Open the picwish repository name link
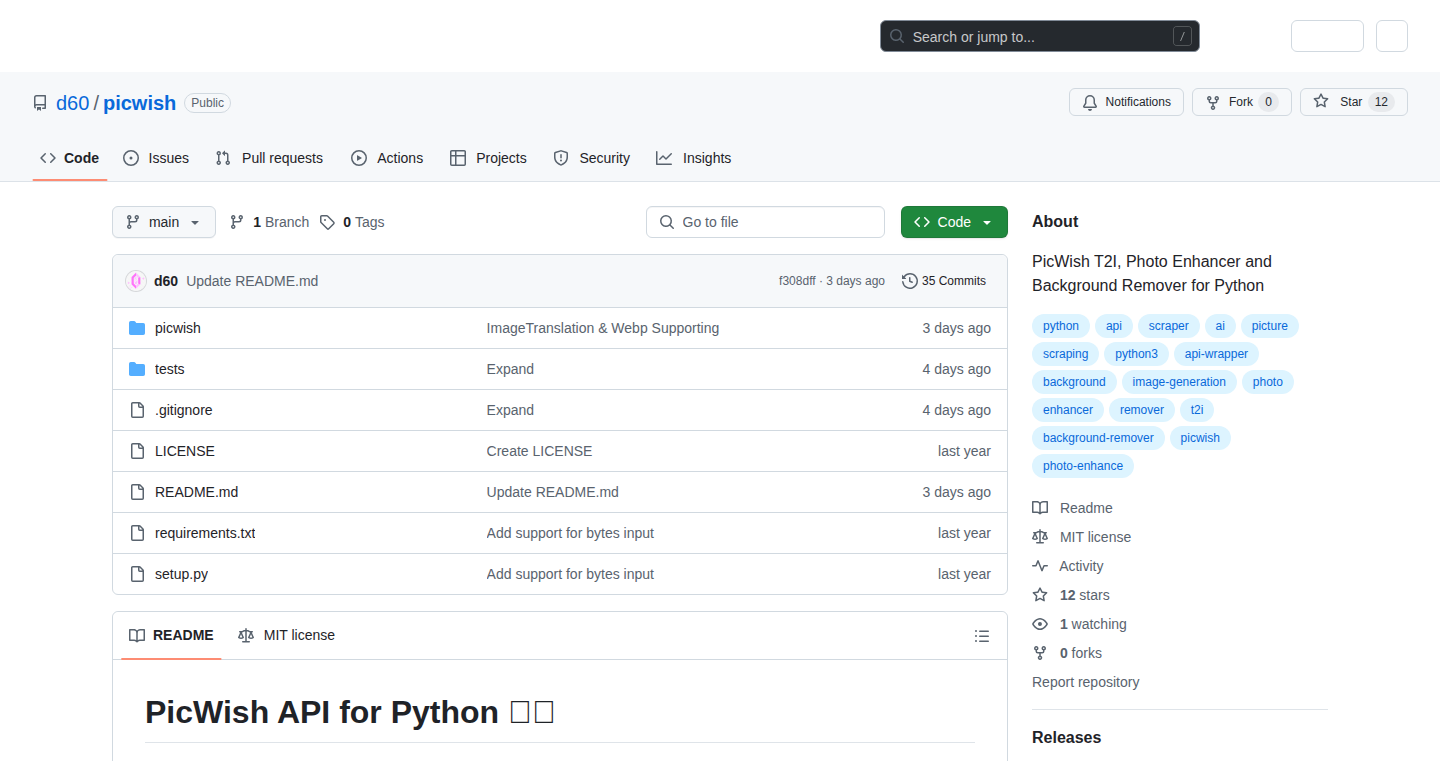The image size is (1440, 761). click(x=140, y=103)
